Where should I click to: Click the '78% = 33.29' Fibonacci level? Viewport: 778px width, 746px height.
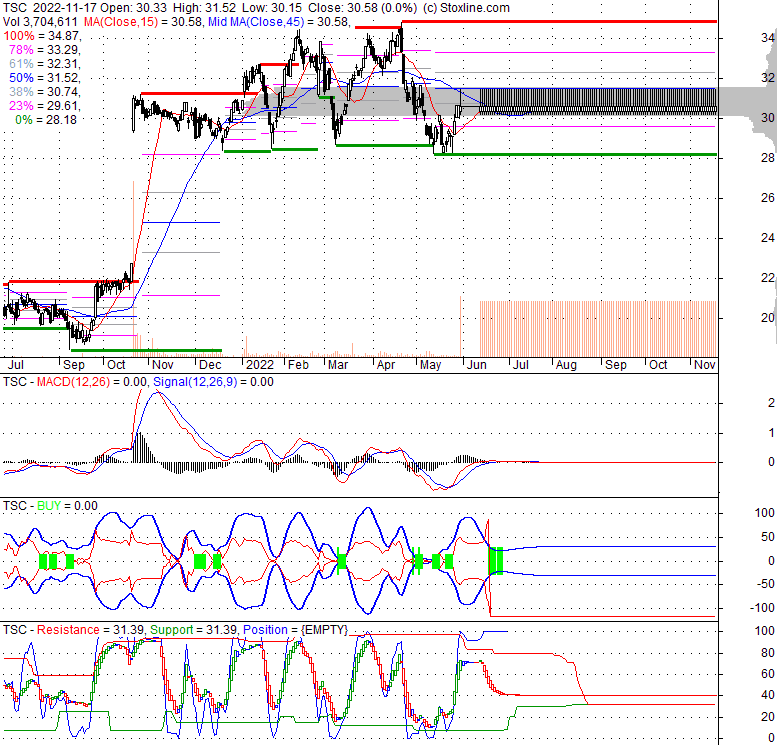[x=44, y=50]
